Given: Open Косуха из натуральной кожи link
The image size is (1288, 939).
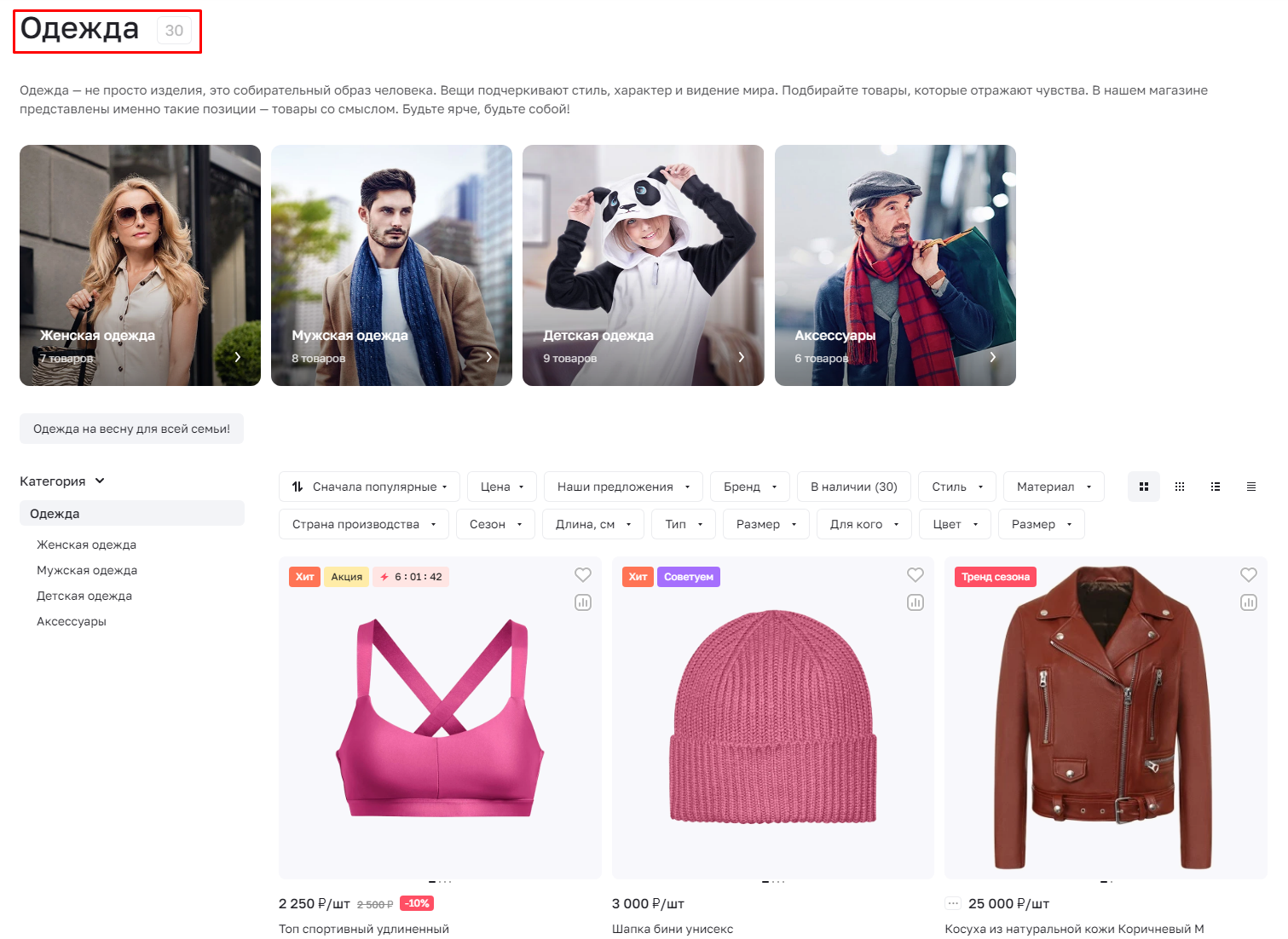Looking at the screenshot, I should pos(1074,929).
